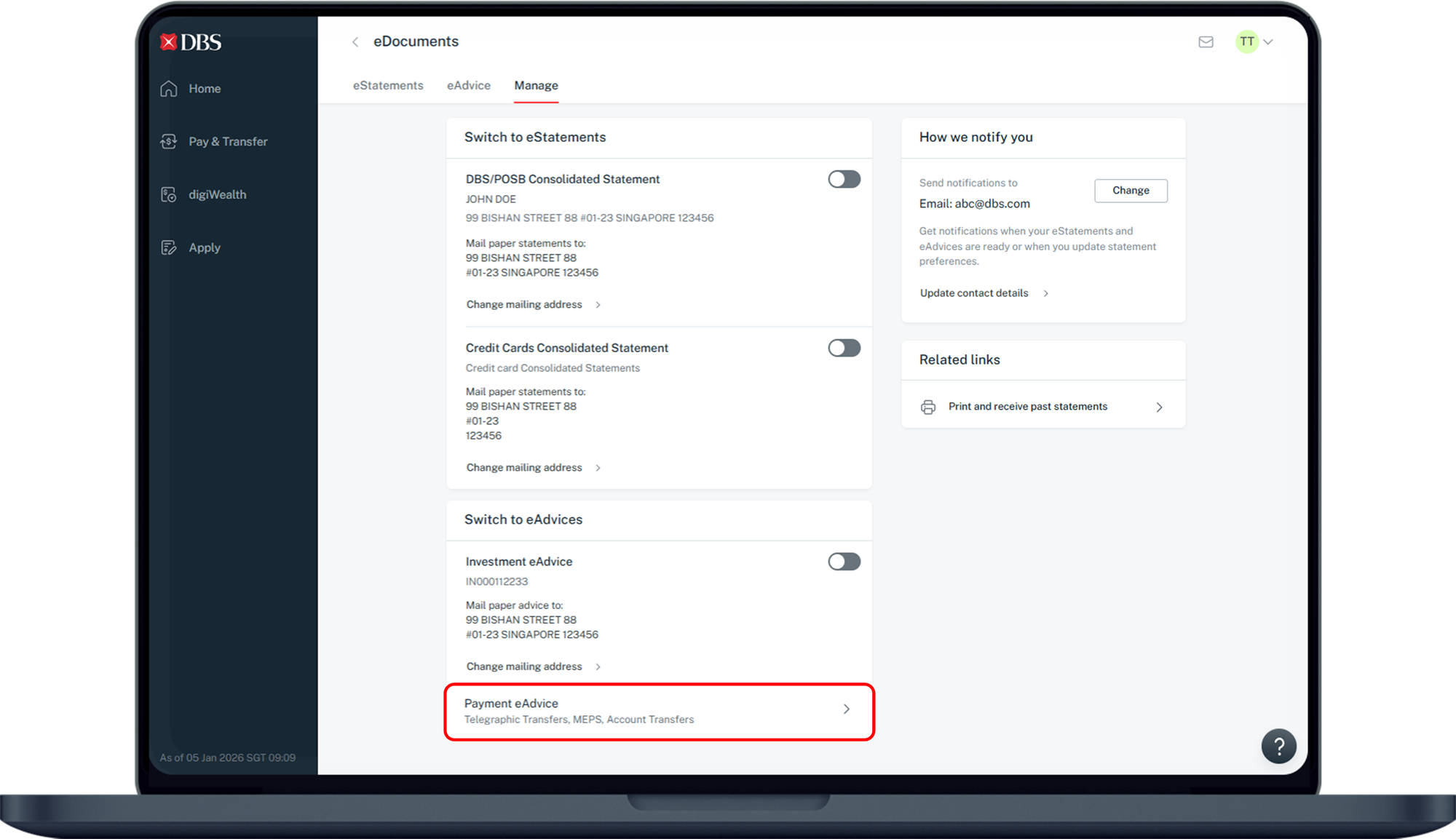Open Print and receive past statements
The width and height of the screenshot is (1456, 839).
[1043, 407]
